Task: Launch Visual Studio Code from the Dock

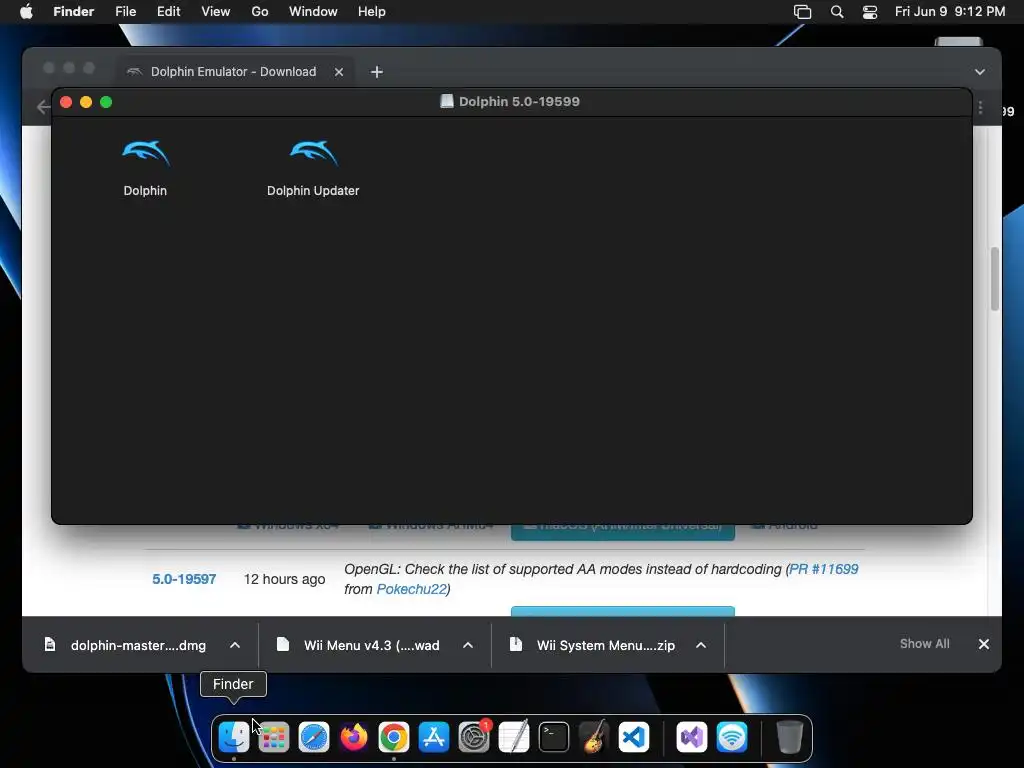Action: pyautogui.click(x=634, y=737)
